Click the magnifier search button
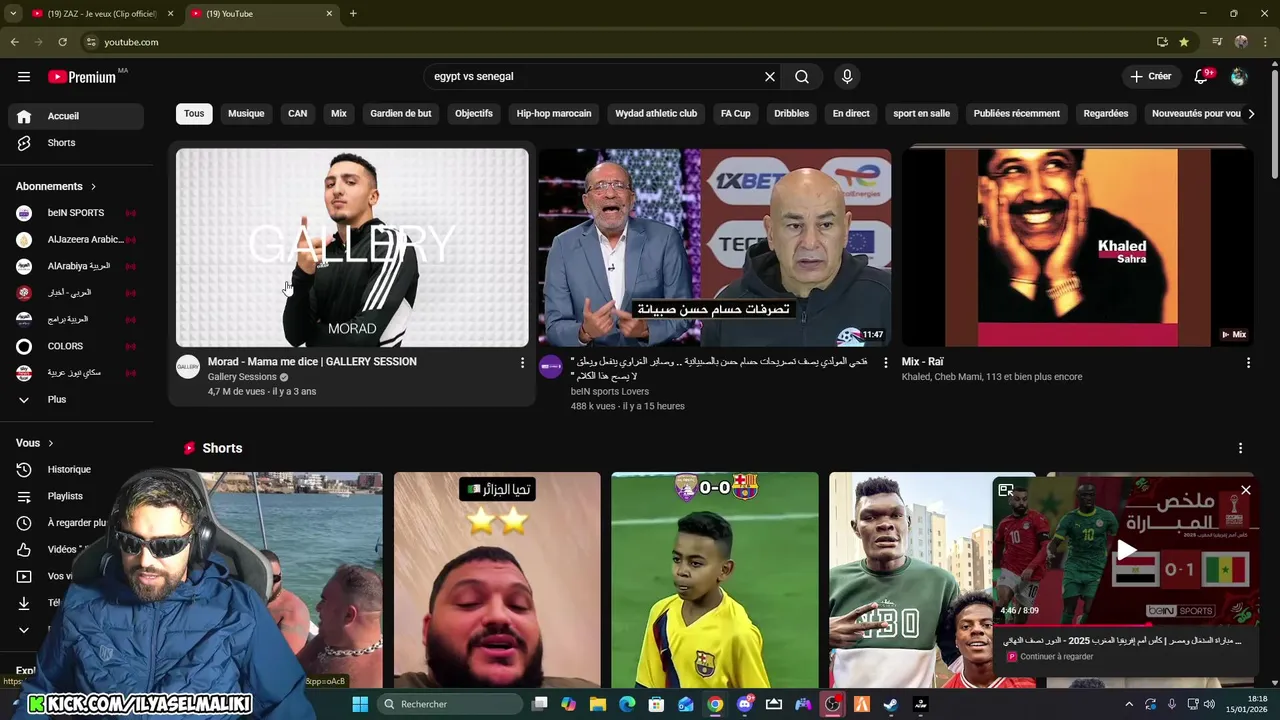 [802, 76]
